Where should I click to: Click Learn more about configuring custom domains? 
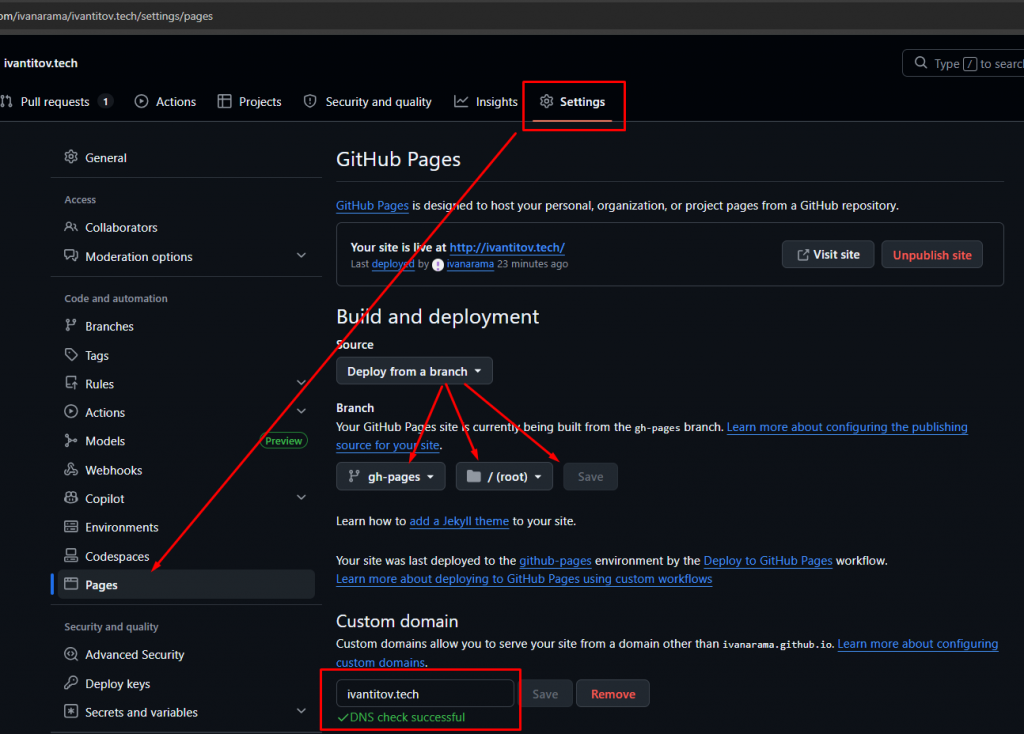pyautogui.click(x=918, y=644)
